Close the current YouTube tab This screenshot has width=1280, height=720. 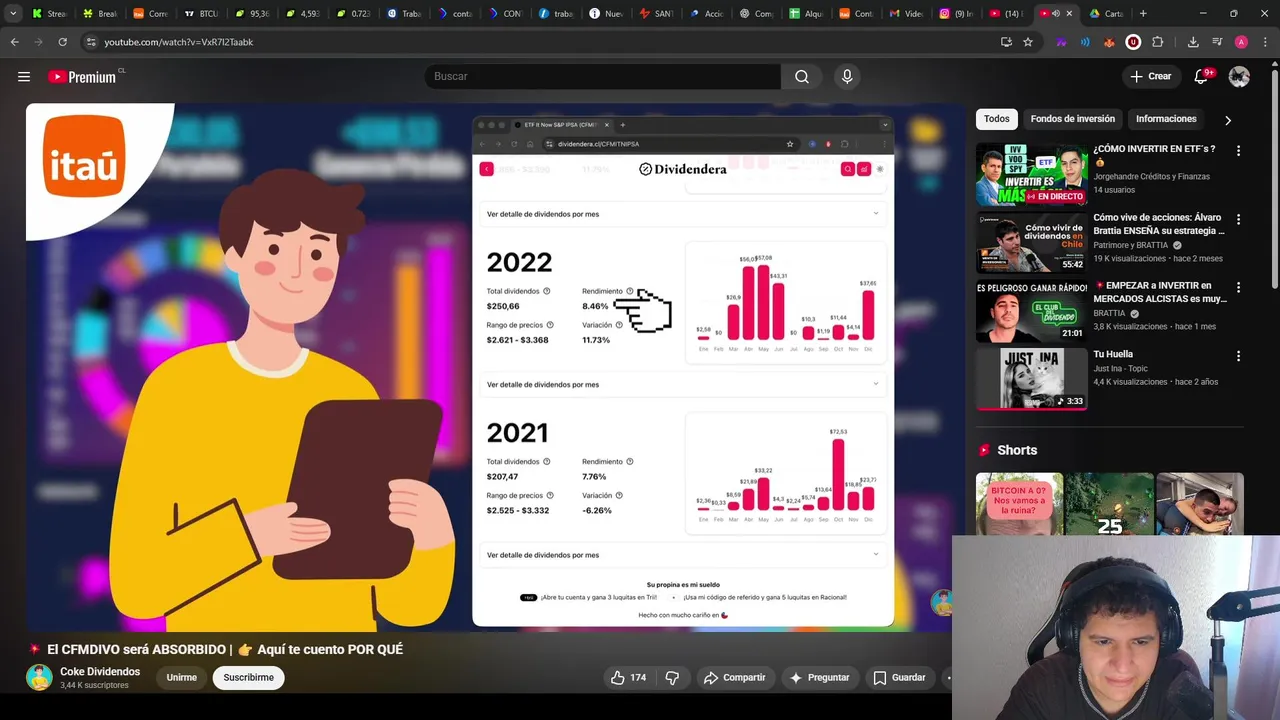(x=1069, y=14)
